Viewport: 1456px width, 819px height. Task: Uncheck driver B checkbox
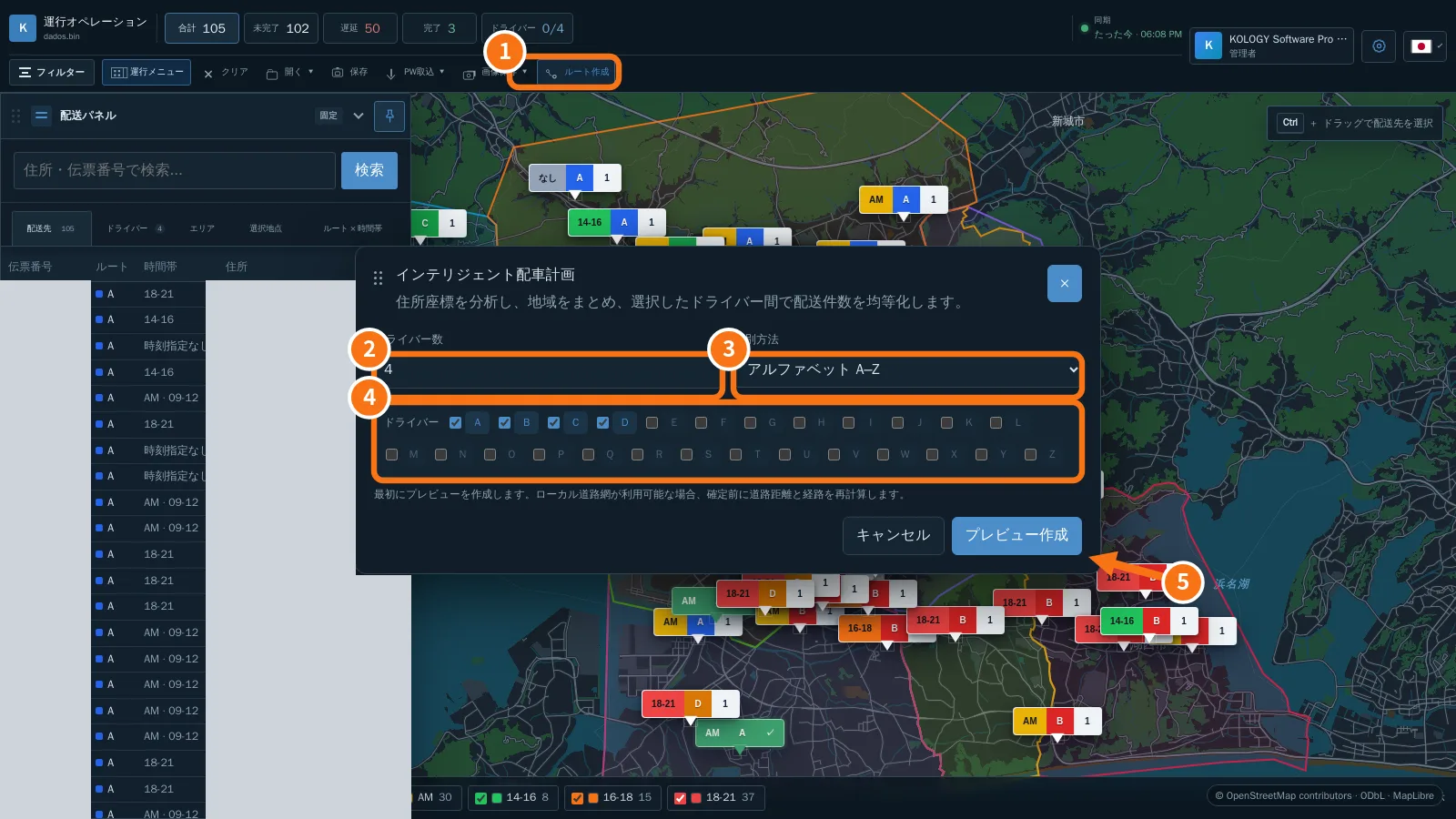point(504,422)
